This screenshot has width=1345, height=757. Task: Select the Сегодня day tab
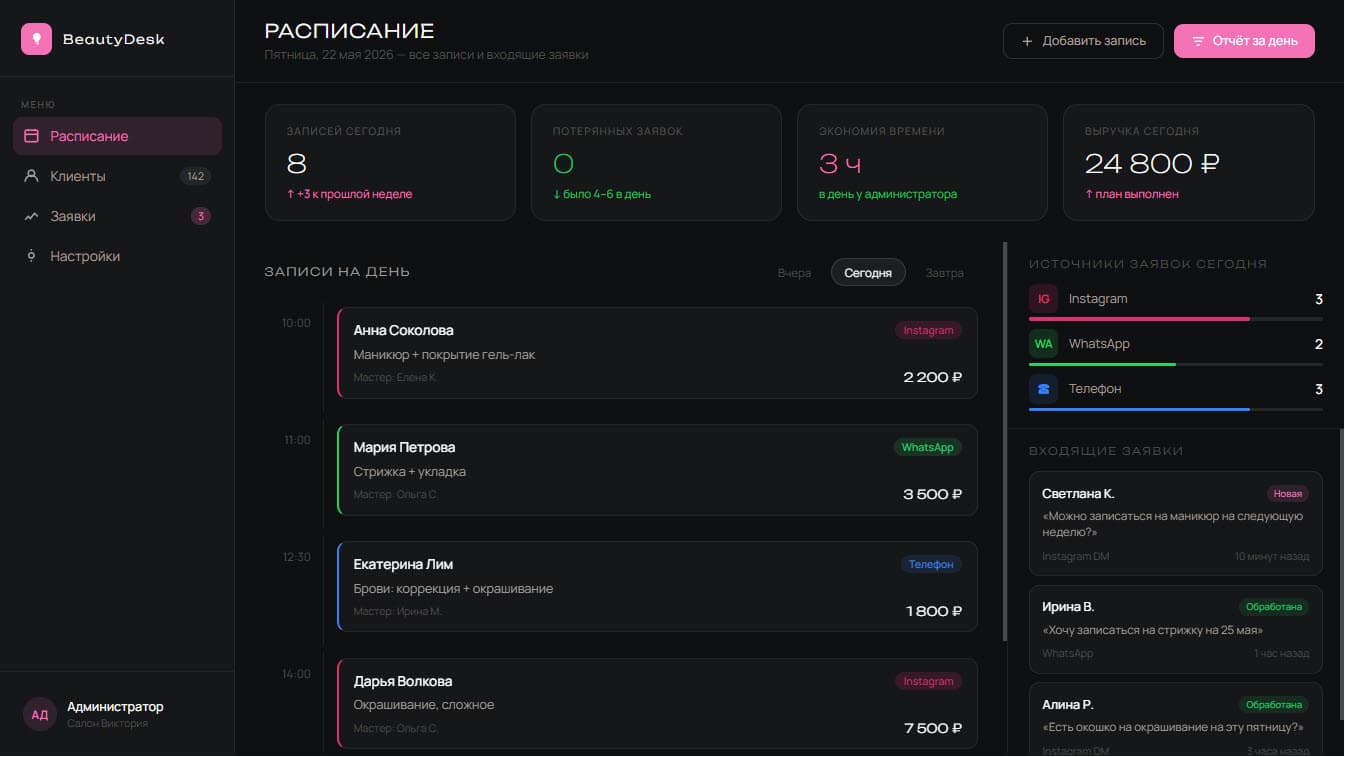[x=868, y=273]
